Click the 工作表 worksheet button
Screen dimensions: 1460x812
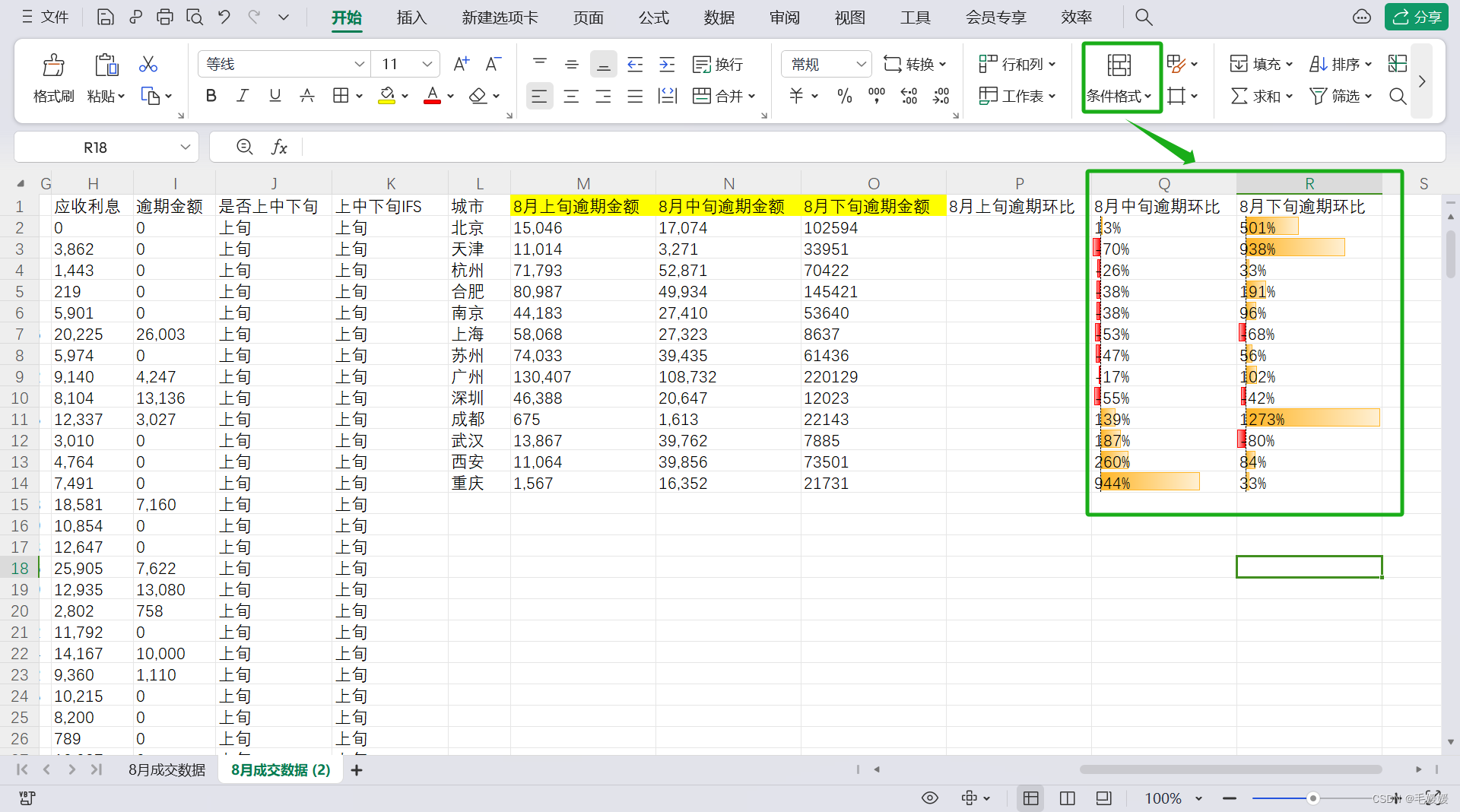coord(1018,96)
